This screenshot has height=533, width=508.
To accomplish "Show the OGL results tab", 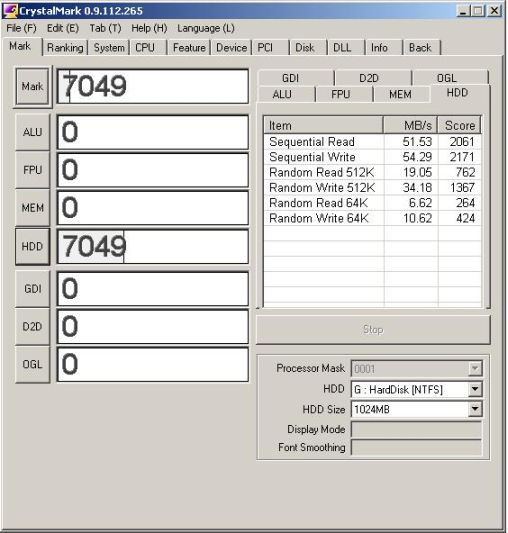I will (x=450, y=78).
